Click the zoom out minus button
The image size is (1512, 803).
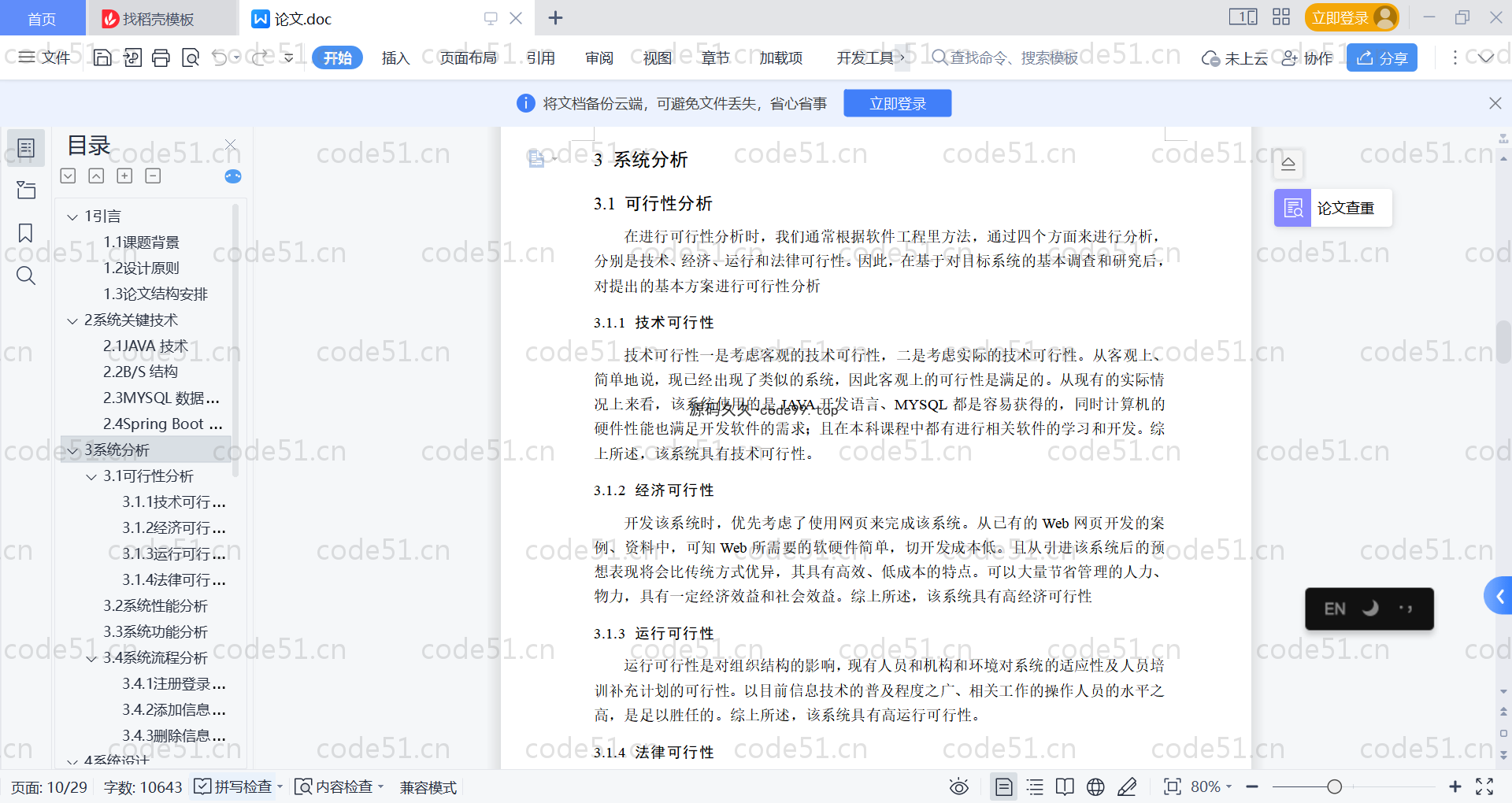(x=1252, y=786)
